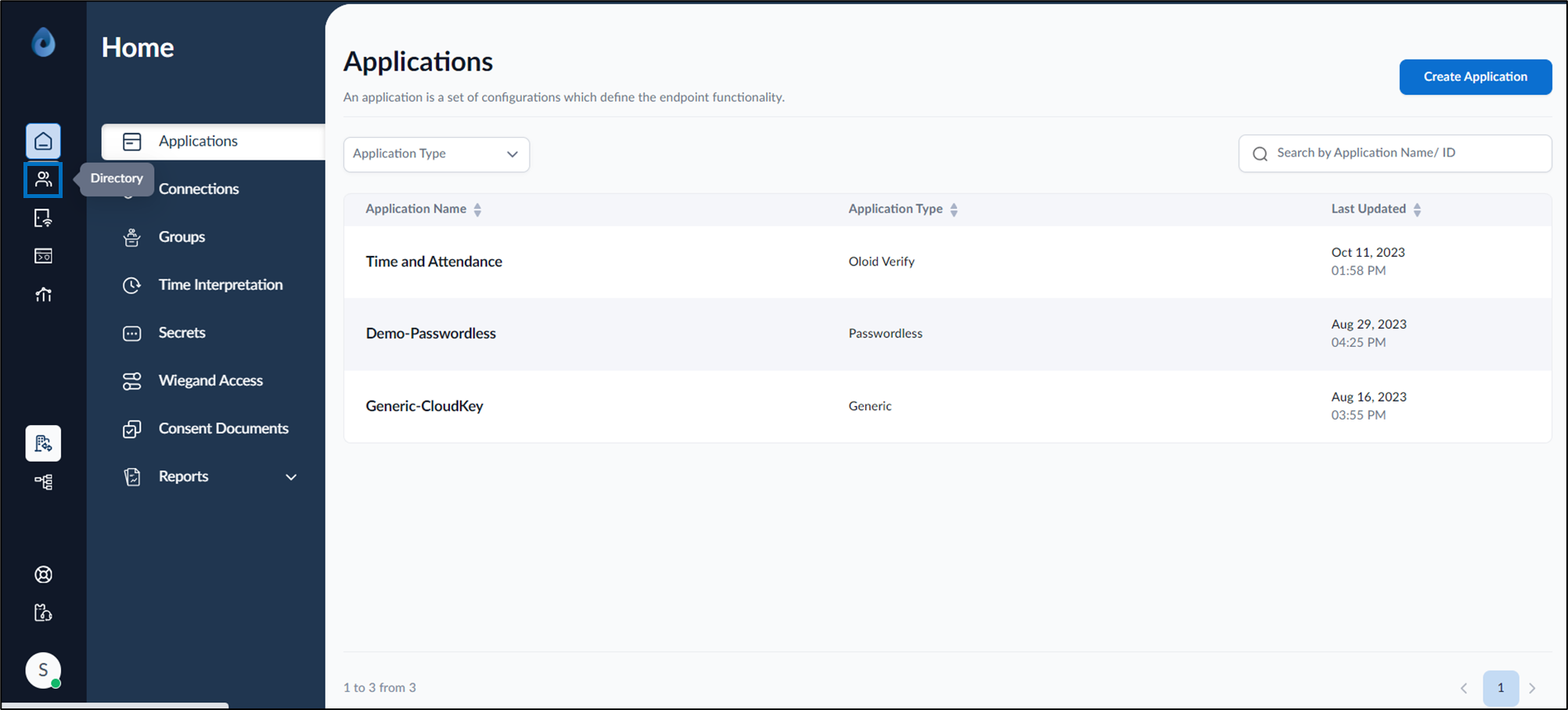1568x710 pixels.
Task: Focus the Search by Application Name field
Action: pos(1394,153)
